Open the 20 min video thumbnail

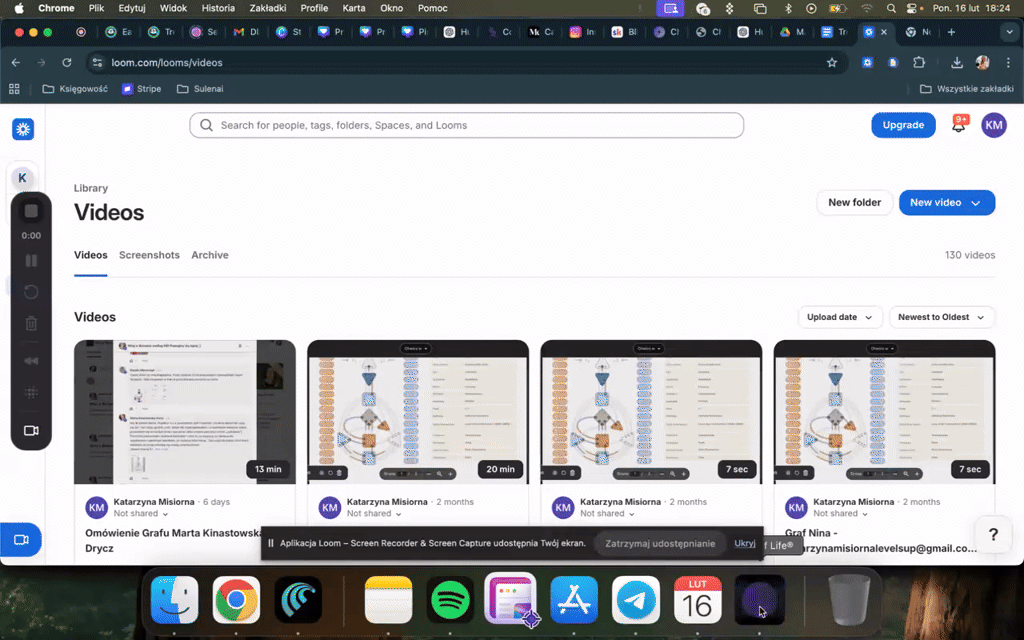418,412
